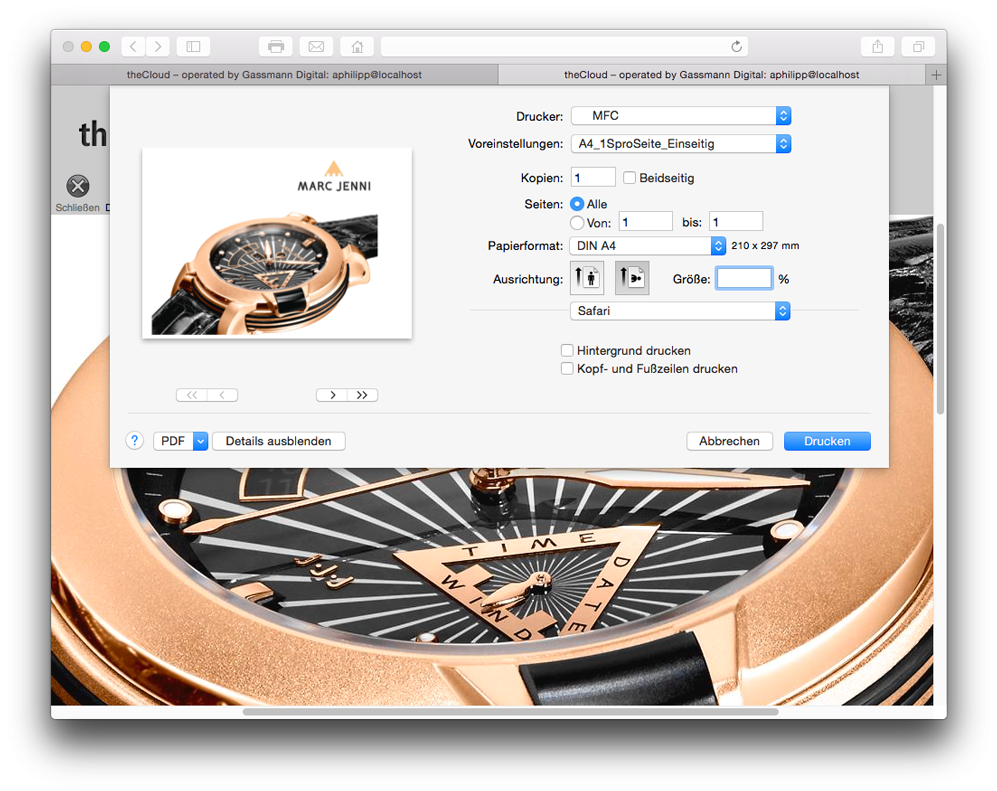Image resolution: width=997 pixels, height=791 pixels.
Task: Reload the page with the refresh icon
Action: pos(736,46)
